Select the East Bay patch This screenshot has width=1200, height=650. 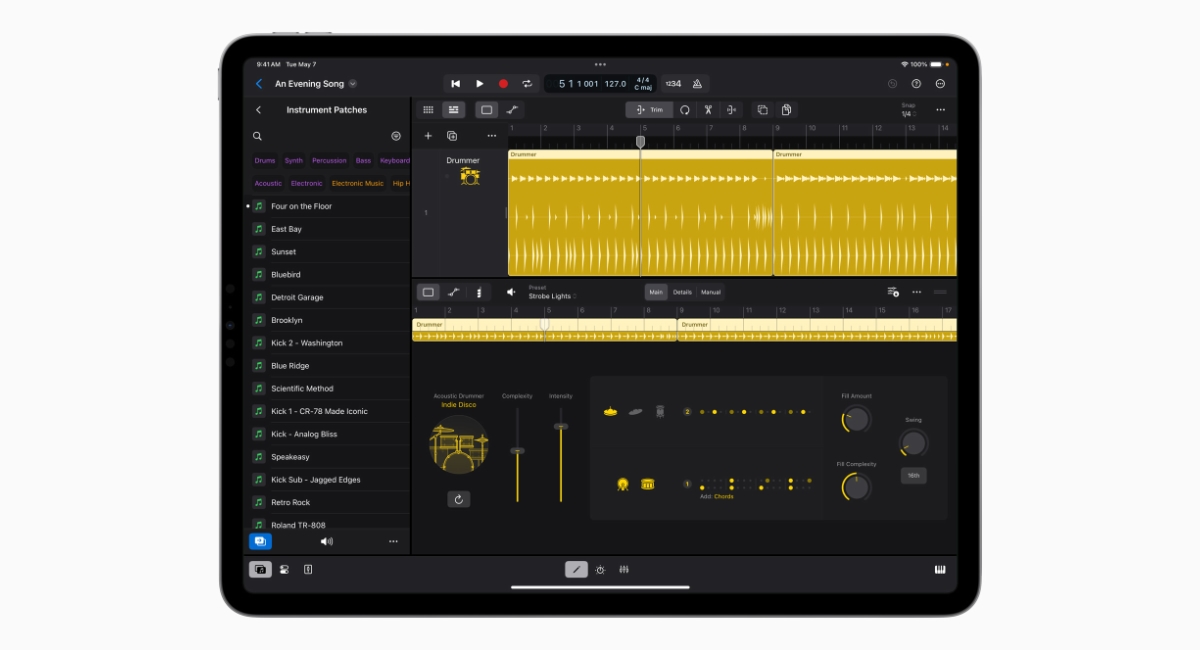(x=286, y=228)
